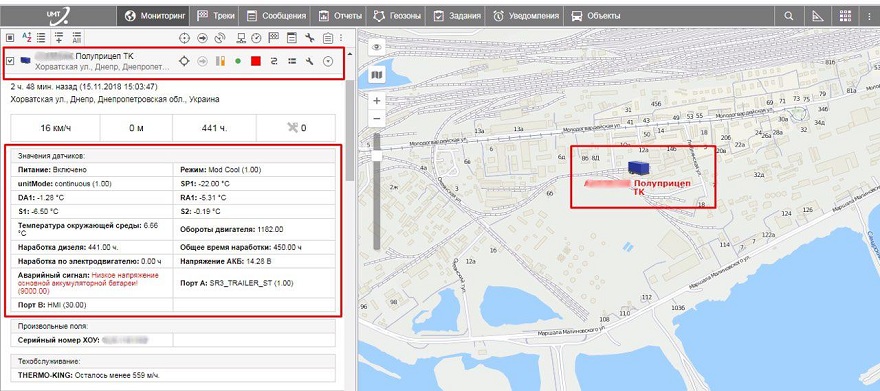Click the red square track color of unit
The width and height of the screenshot is (880, 391).
256,61
